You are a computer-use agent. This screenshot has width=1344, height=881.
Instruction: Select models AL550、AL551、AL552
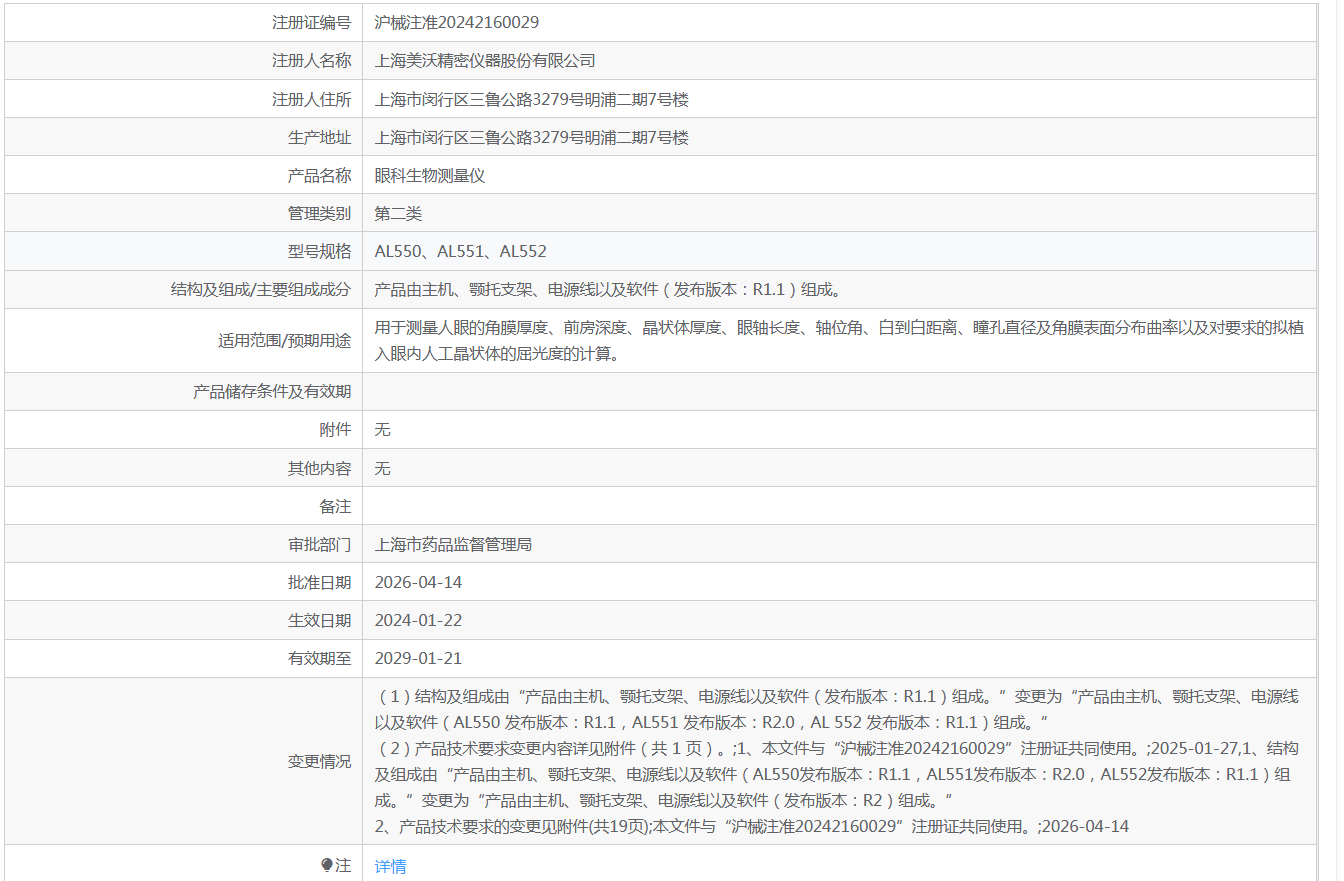(461, 251)
